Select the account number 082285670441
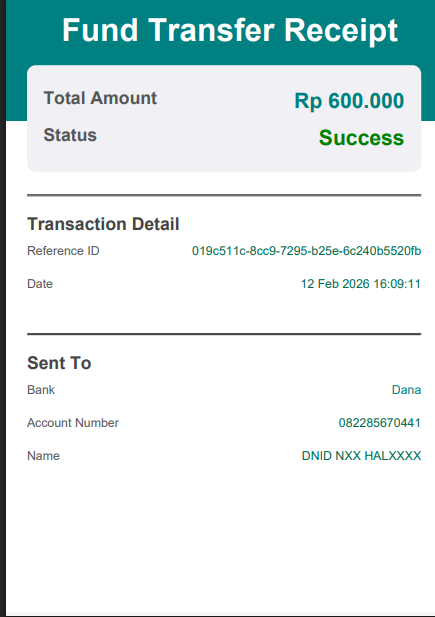435x617 pixels. [x=379, y=423]
